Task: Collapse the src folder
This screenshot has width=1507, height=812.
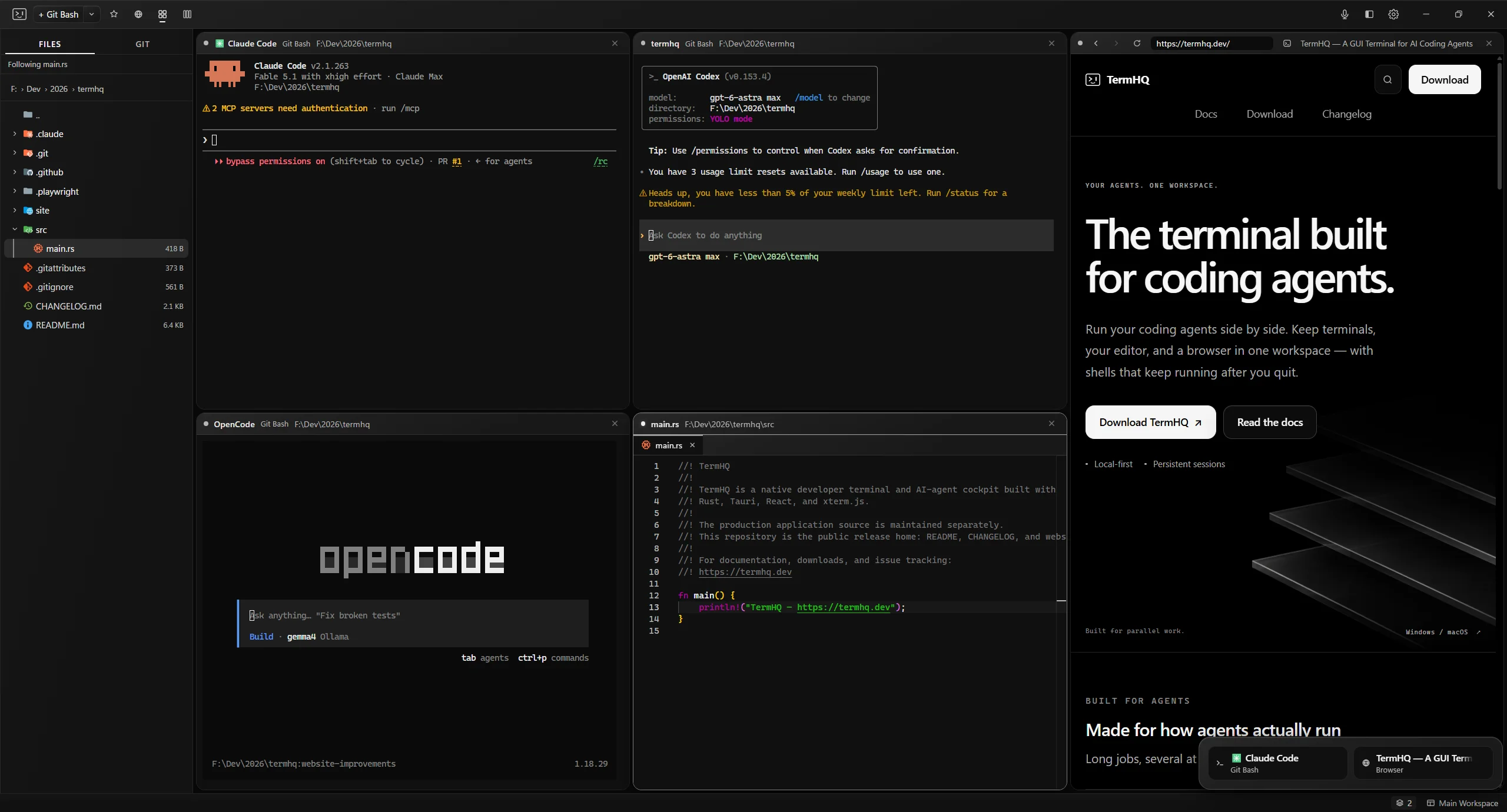Action: coord(15,229)
